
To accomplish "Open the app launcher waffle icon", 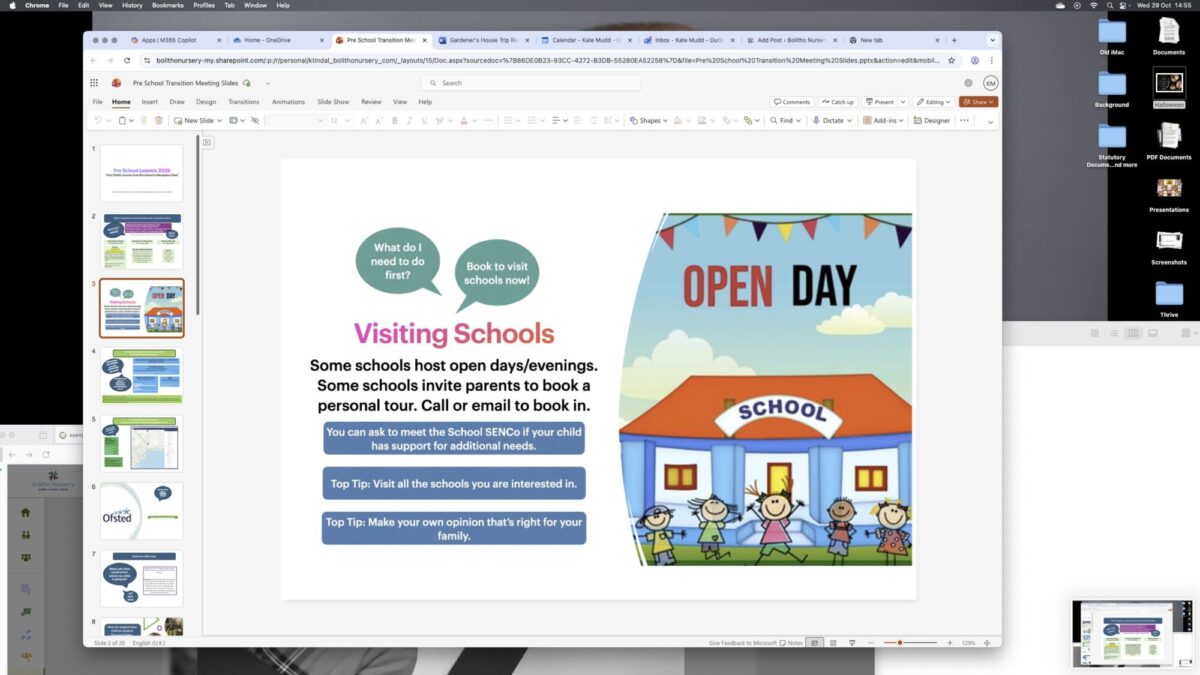I will click(x=94, y=83).
